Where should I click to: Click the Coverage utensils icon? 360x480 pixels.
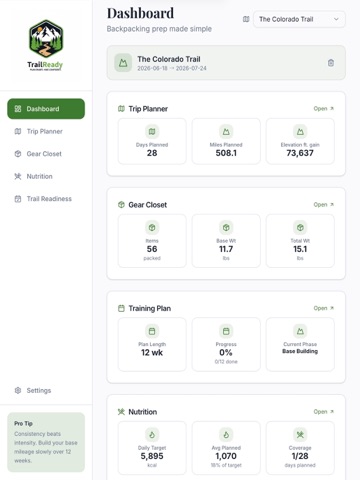tap(300, 435)
